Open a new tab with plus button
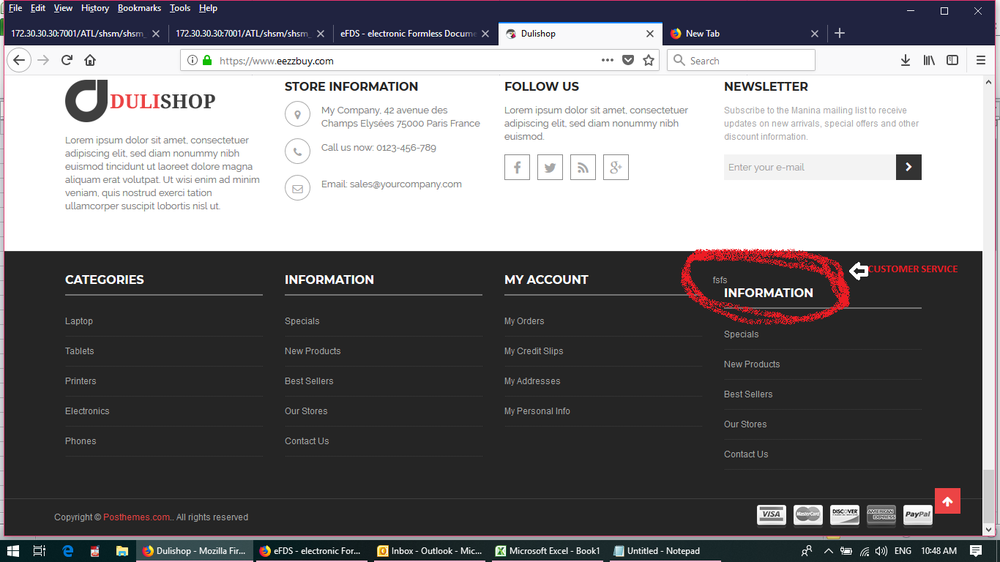This screenshot has height=562, width=1000. tap(839, 33)
